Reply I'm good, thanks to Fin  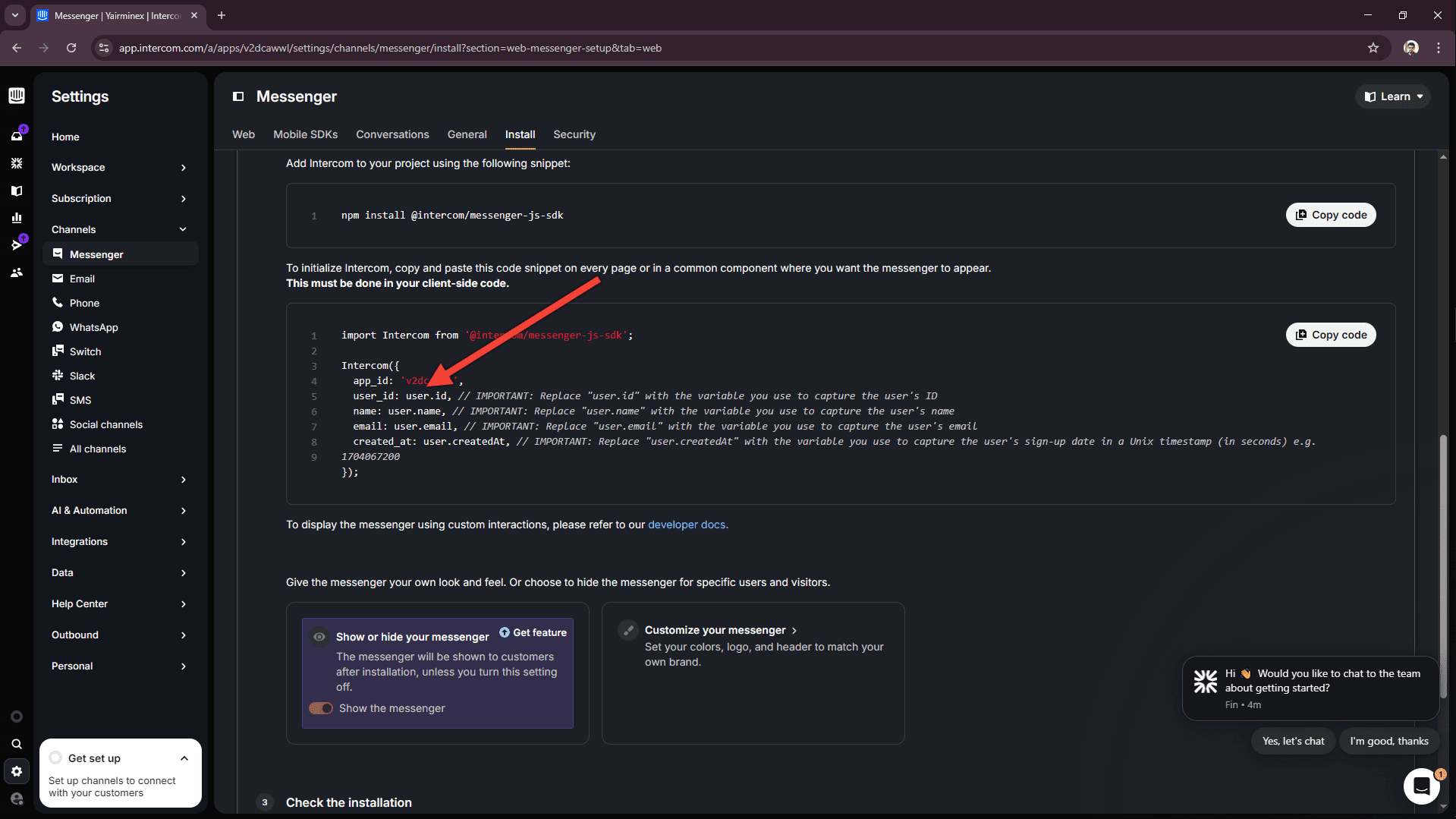point(1388,741)
